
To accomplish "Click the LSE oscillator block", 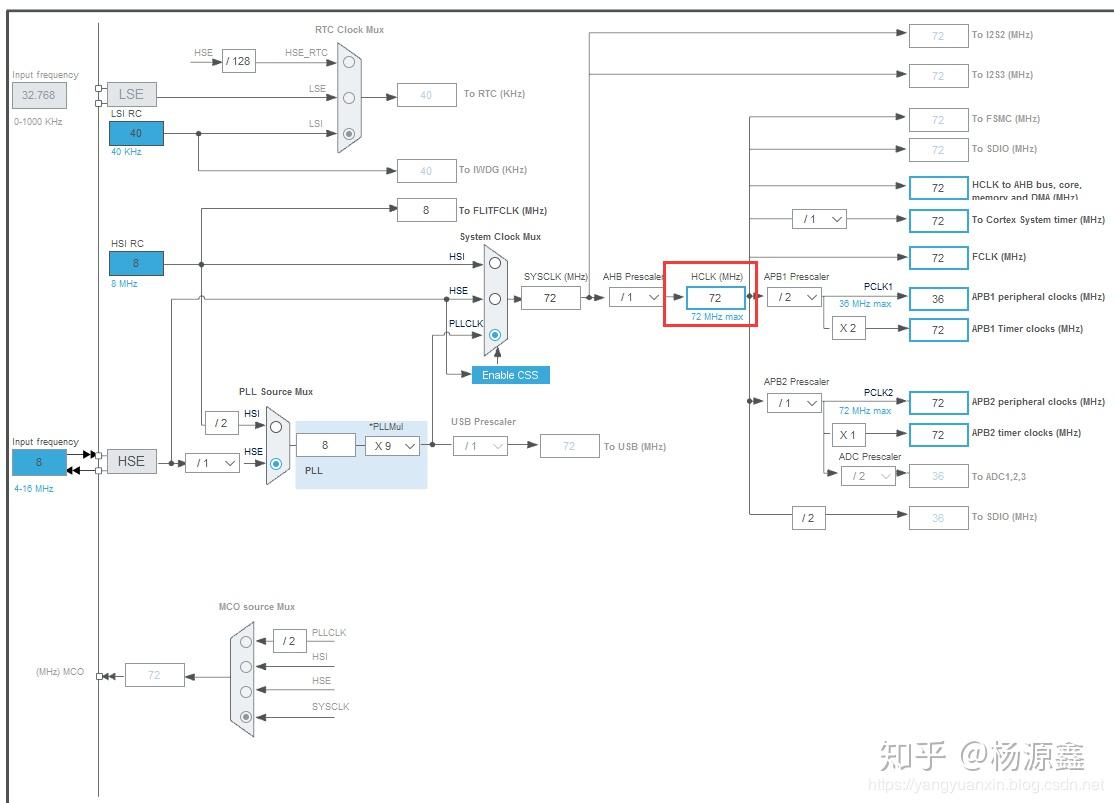I will [x=131, y=95].
